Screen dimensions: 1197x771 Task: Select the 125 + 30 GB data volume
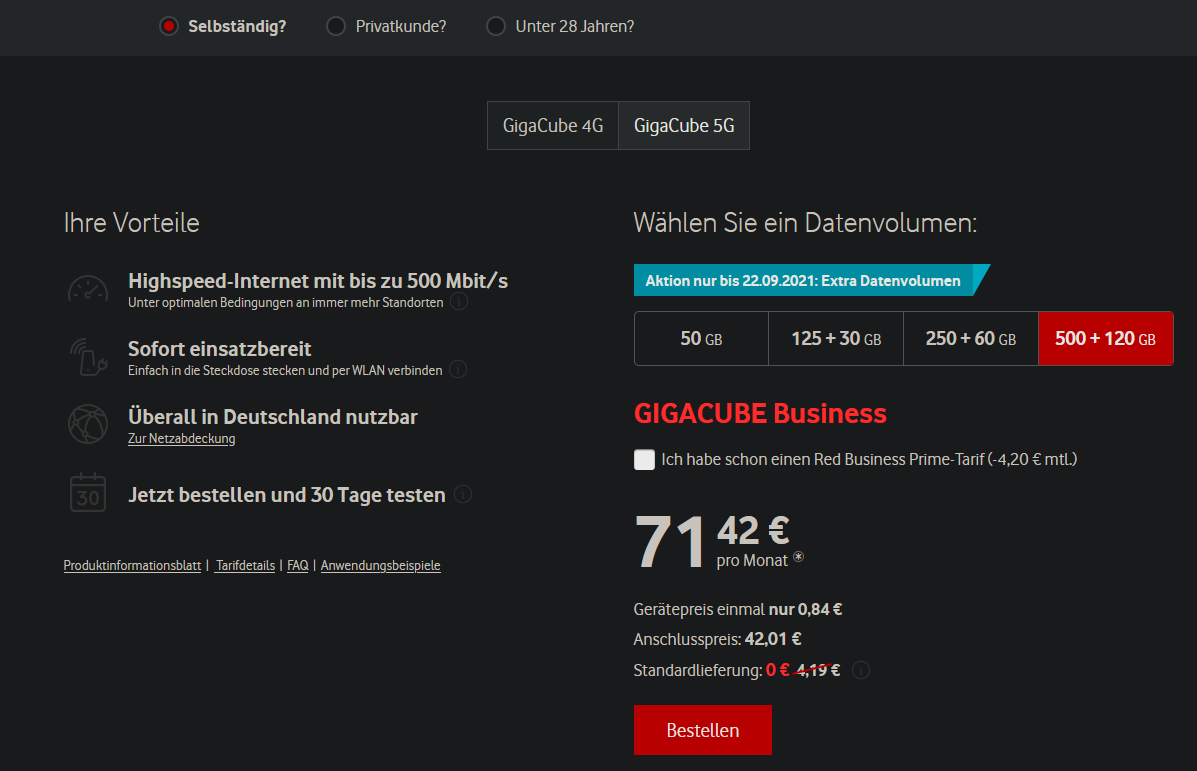coord(836,338)
